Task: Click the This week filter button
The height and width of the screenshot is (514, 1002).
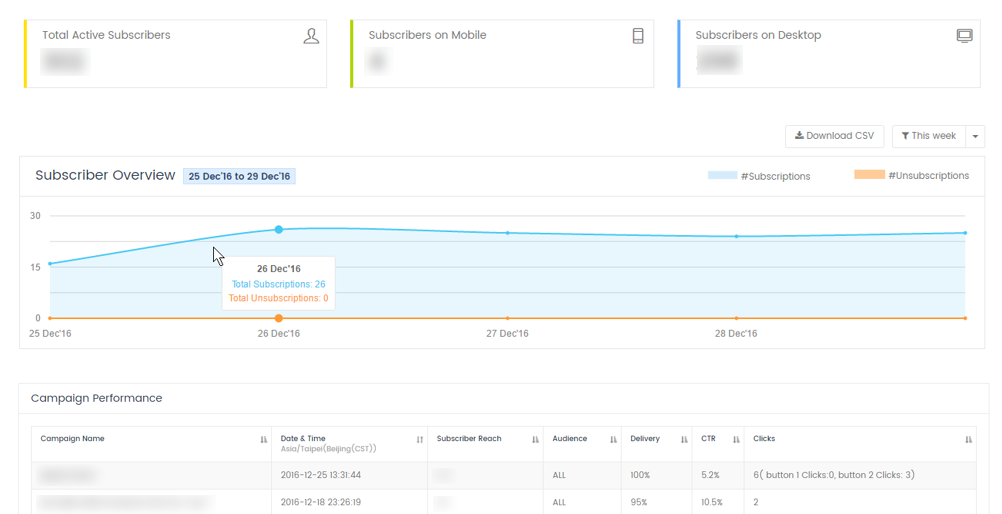Action: 928,136
